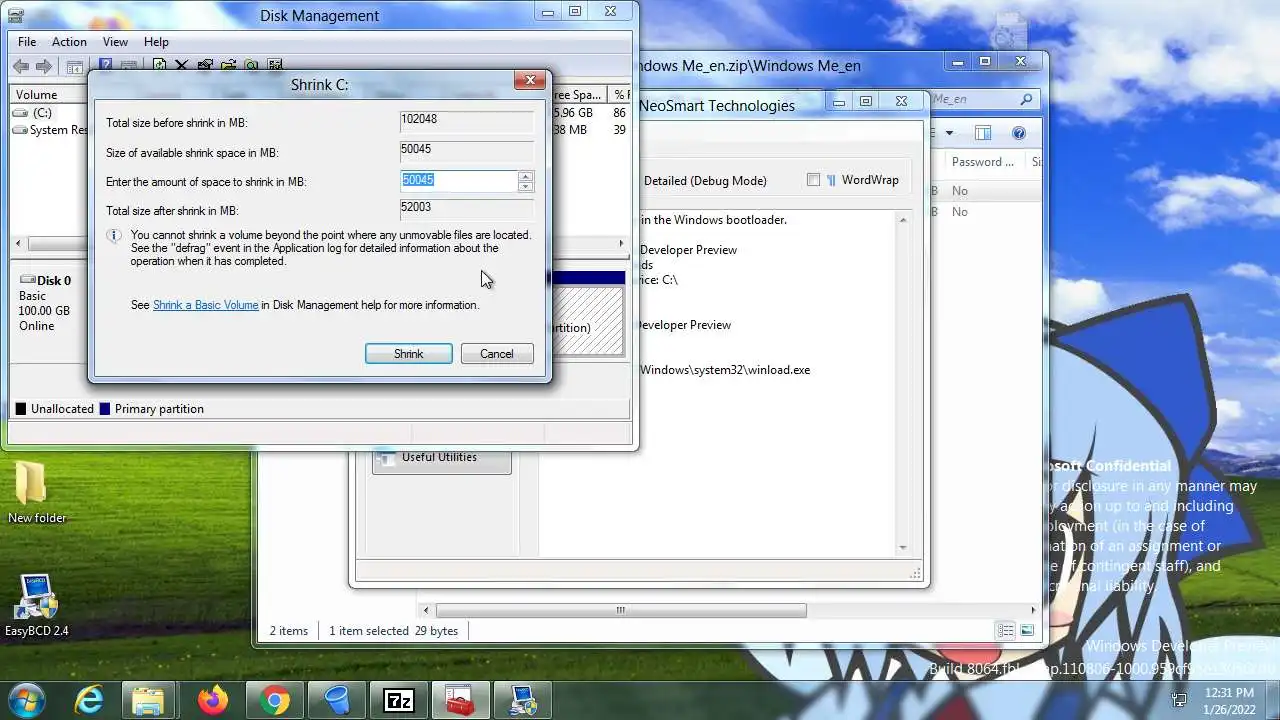
Task: Open Windows Explorer from the taskbar
Action: [148, 700]
